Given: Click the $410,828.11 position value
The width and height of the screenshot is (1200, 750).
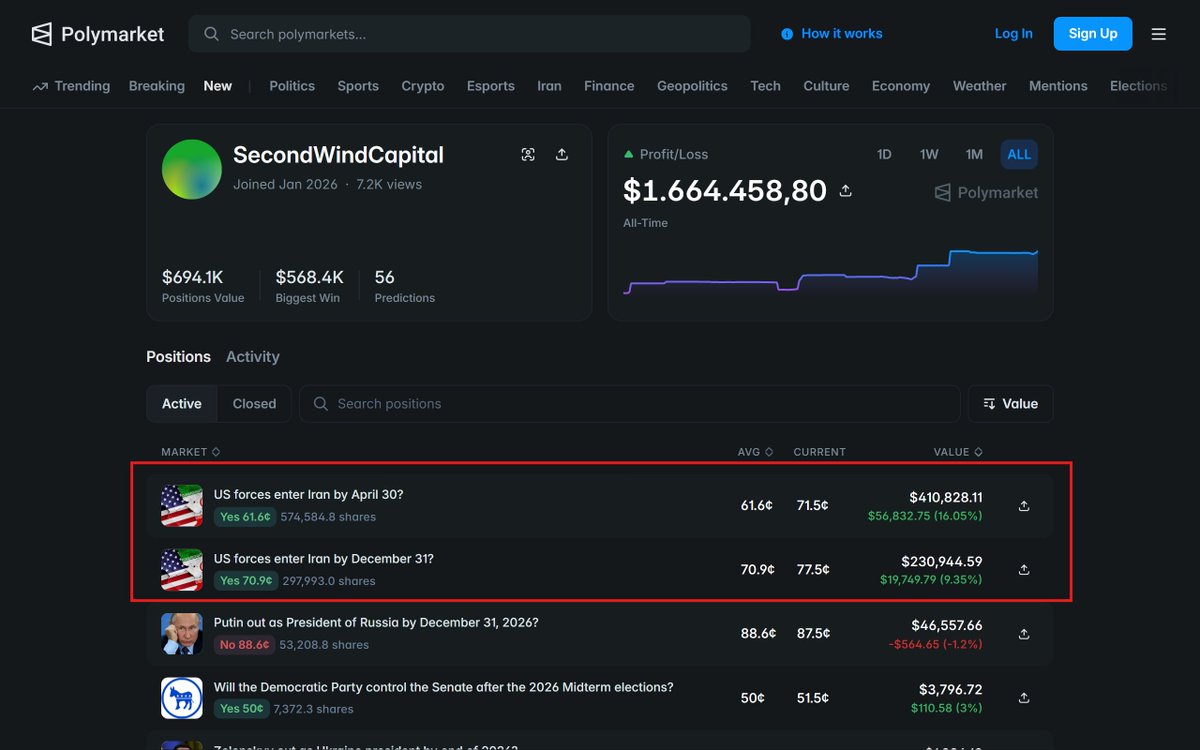Looking at the screenshot, I should (x=946, y=497).
